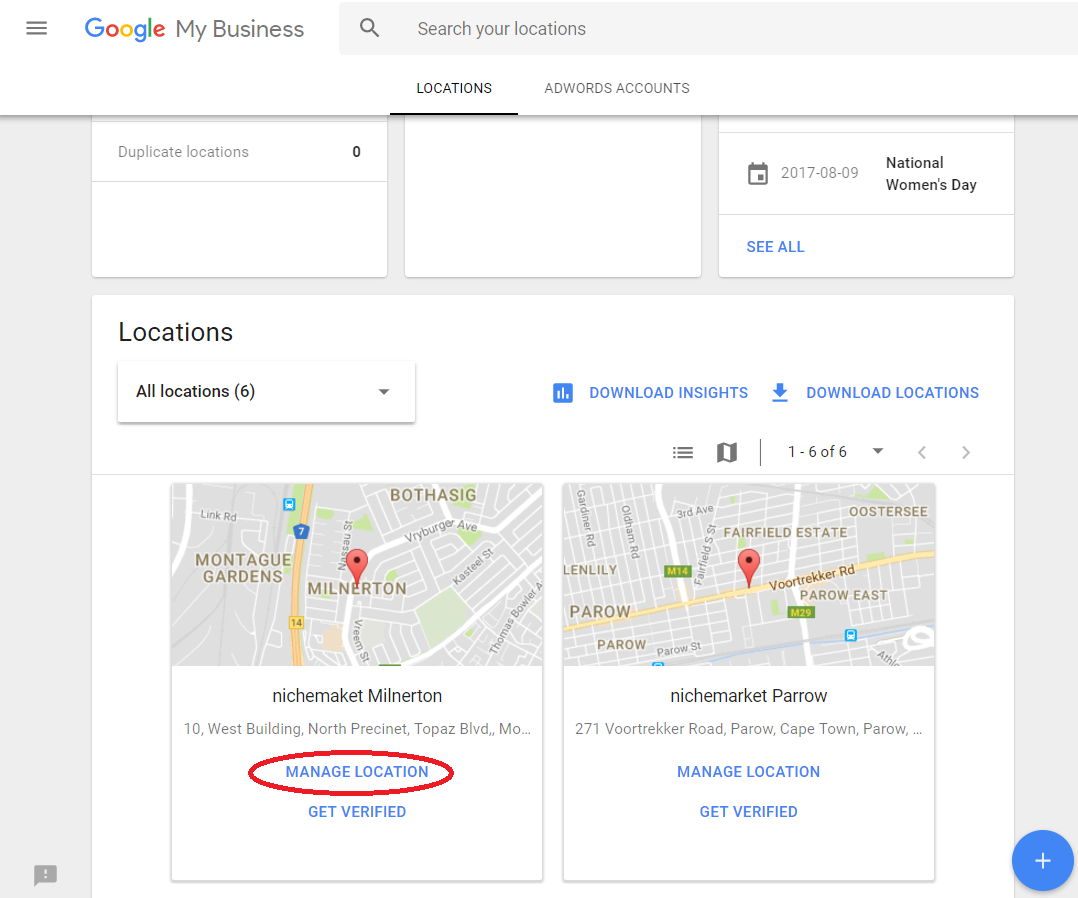This screenshot has height=898, width=1078.
Task: Click the nichemaket Milnerton title
Action: [x=357, y=696]
